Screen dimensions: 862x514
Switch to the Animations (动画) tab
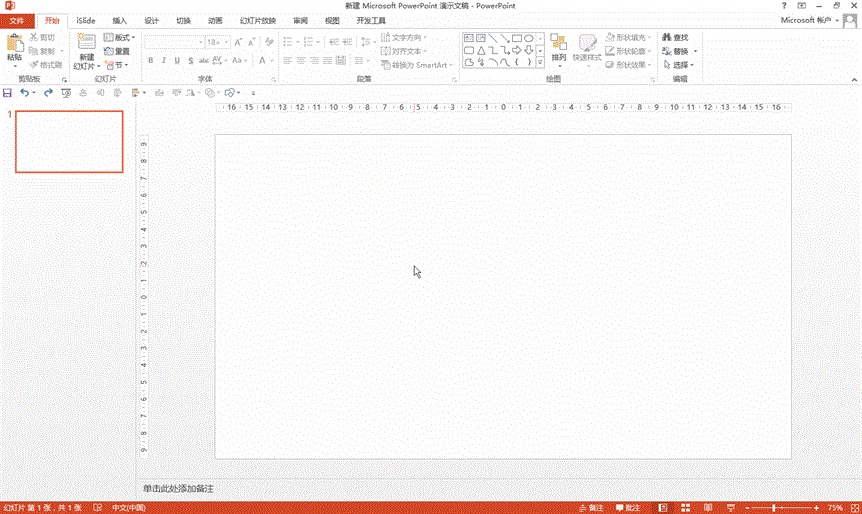point(215,20)
